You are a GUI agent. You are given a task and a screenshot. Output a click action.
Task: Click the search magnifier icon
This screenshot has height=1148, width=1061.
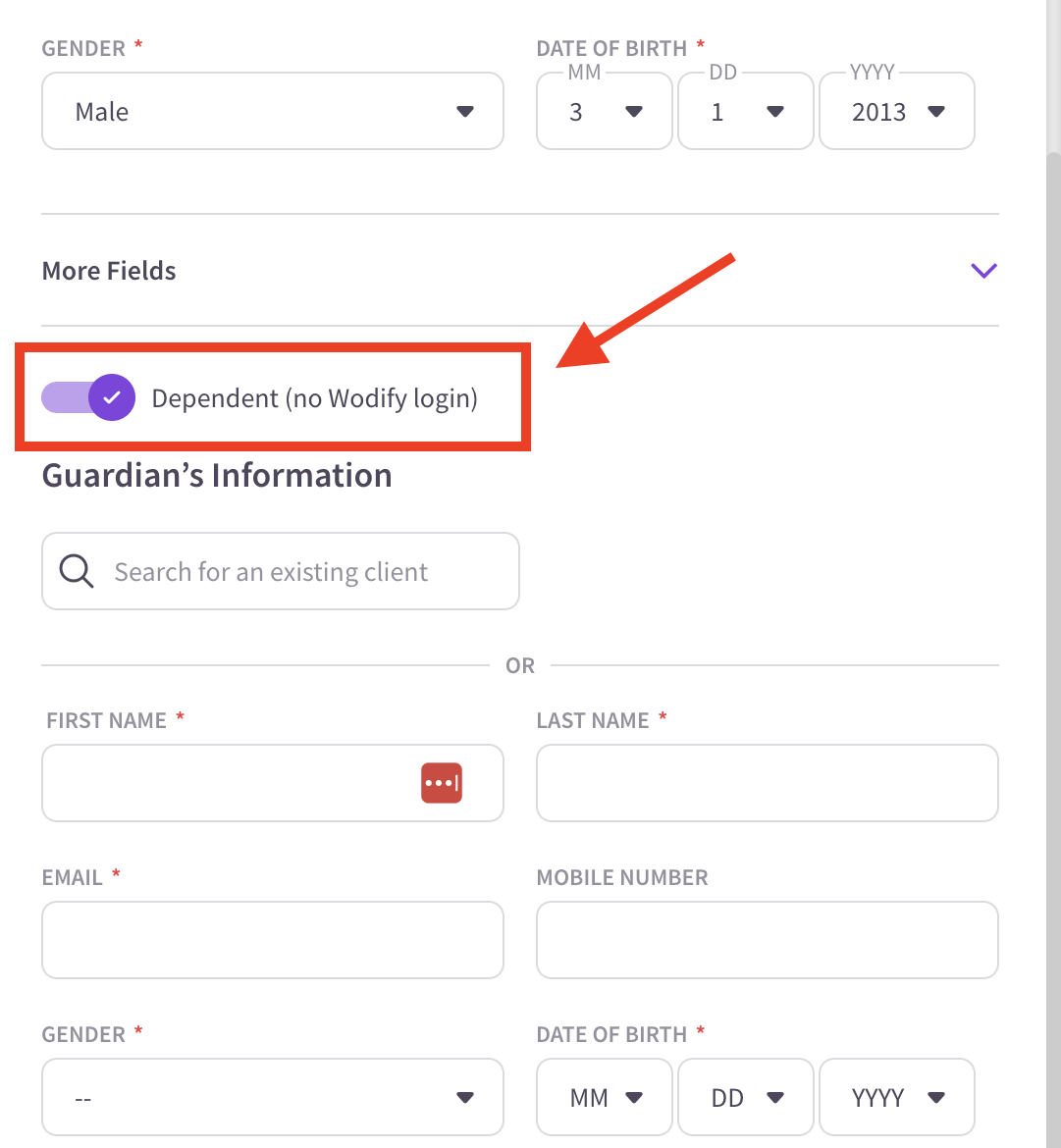point(77,571)
